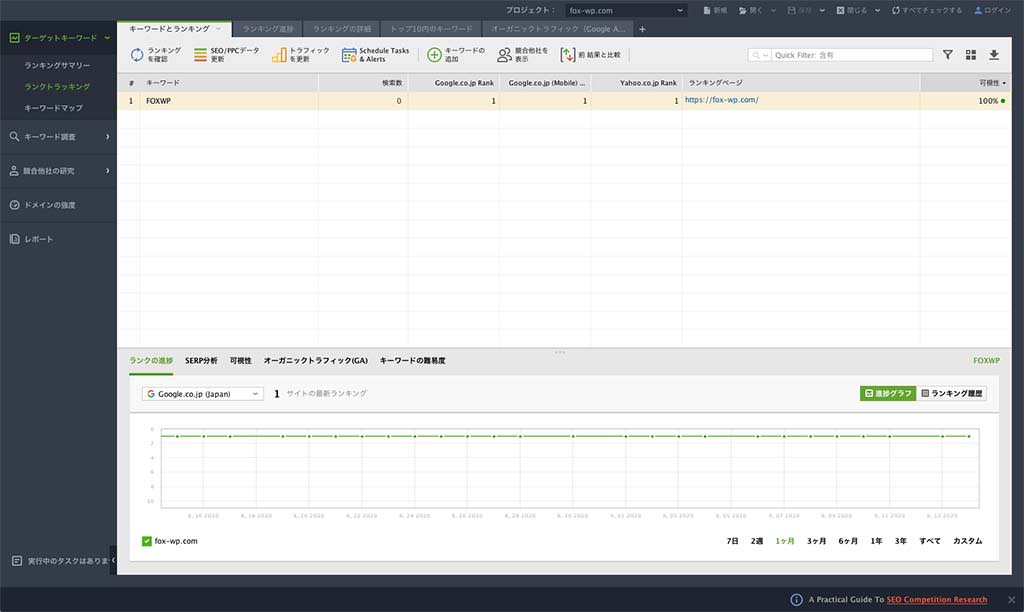Screen dimensions: 1024x612
Task: Expand the 開く dropdown arrow
Action: 773,10
